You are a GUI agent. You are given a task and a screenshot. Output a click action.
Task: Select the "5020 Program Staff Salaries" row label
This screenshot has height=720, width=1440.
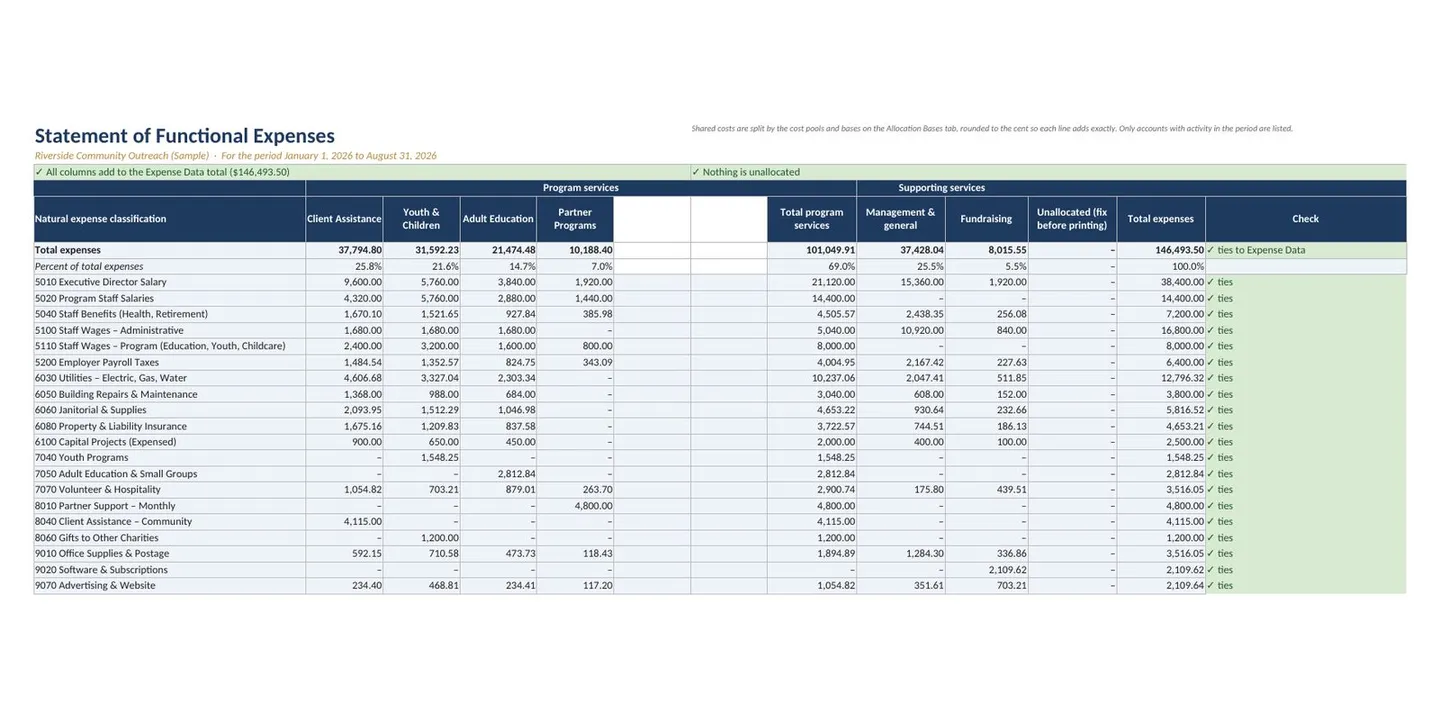95,298
